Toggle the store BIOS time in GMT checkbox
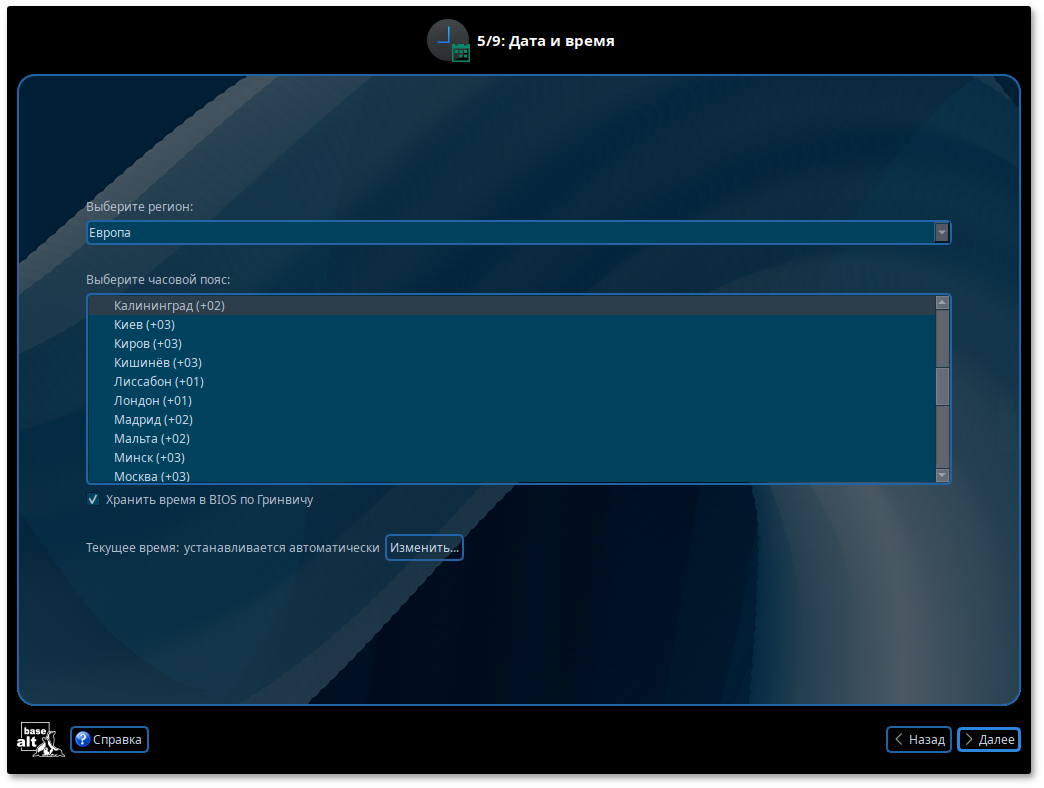The width and height of the screenshot is (1044, 788). click(x=93, y=499)
